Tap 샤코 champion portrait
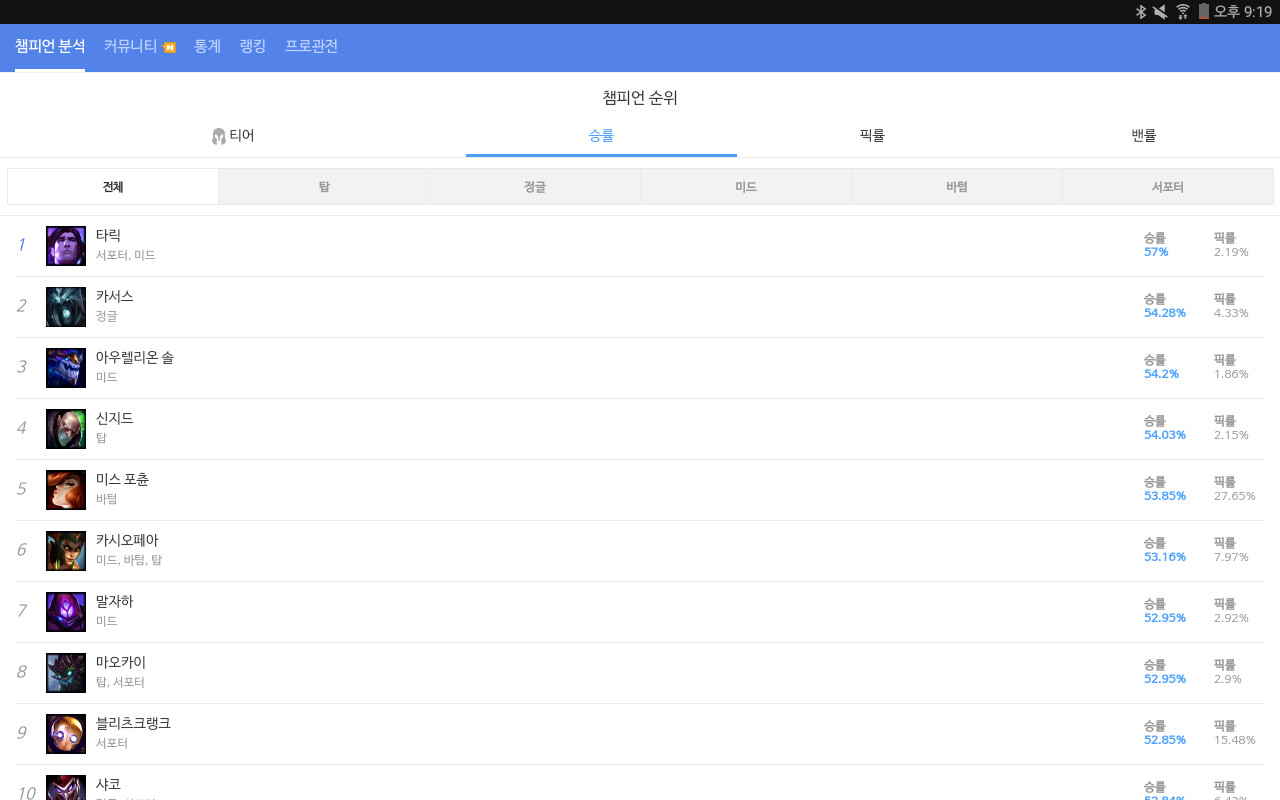1280x800 pixels. (x=66, y=788)
